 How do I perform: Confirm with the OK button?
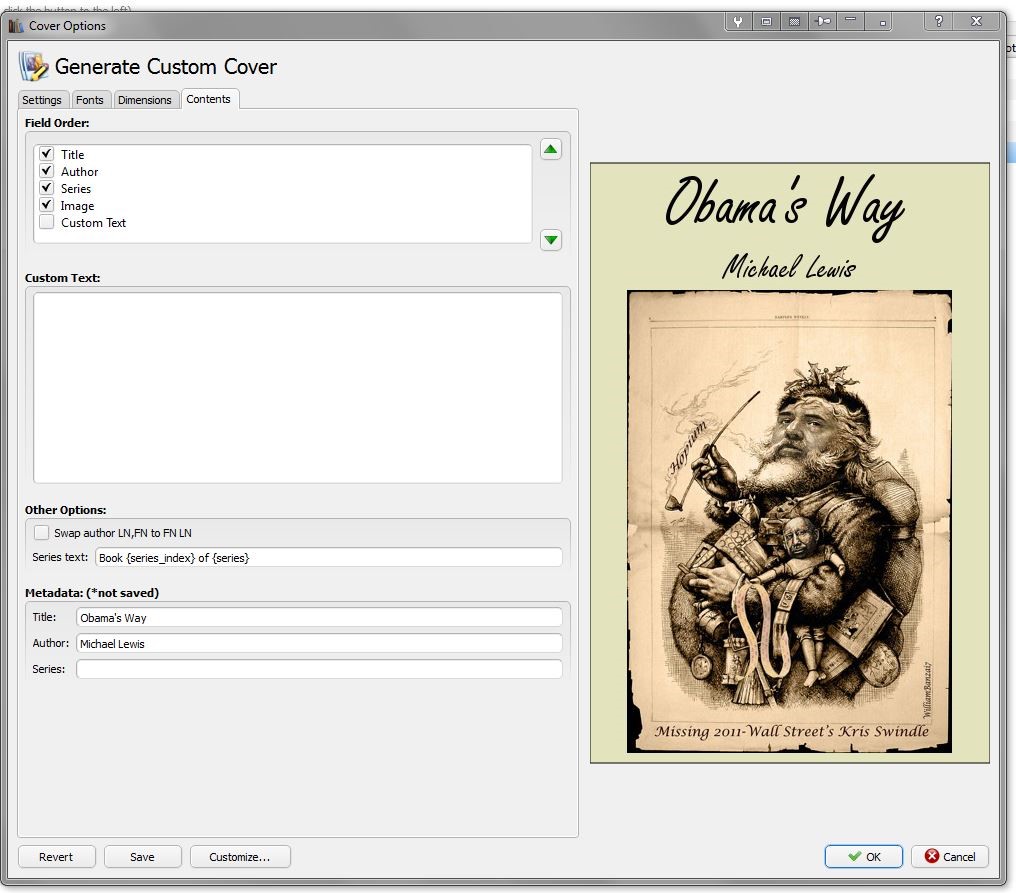pos(863,857)
